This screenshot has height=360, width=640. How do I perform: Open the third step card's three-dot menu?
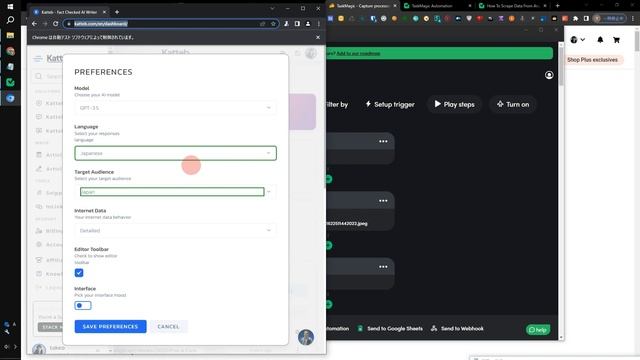[383, 267]
